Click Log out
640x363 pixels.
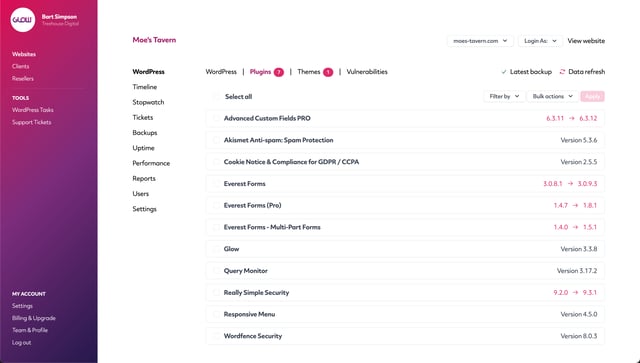tap(21, 343)
